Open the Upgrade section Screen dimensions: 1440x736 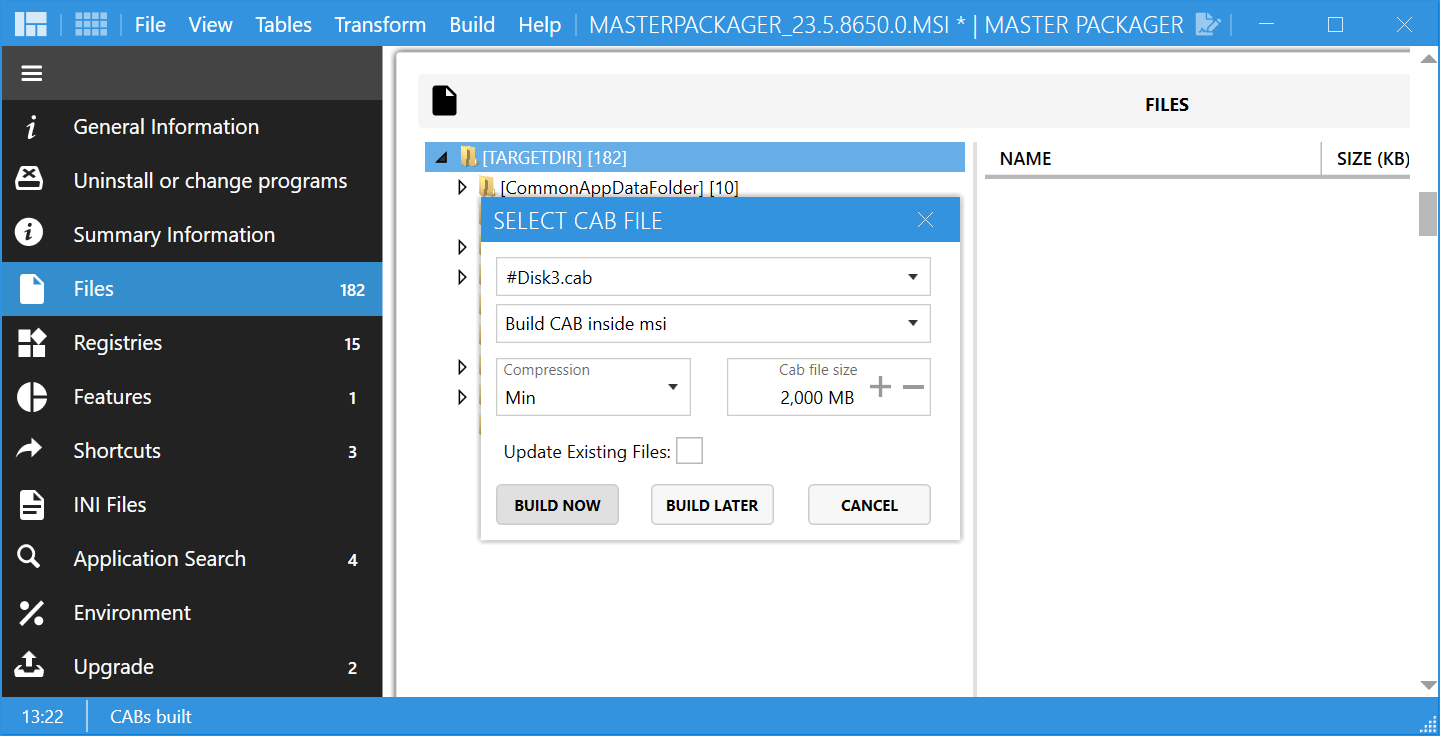coord(192,667)
